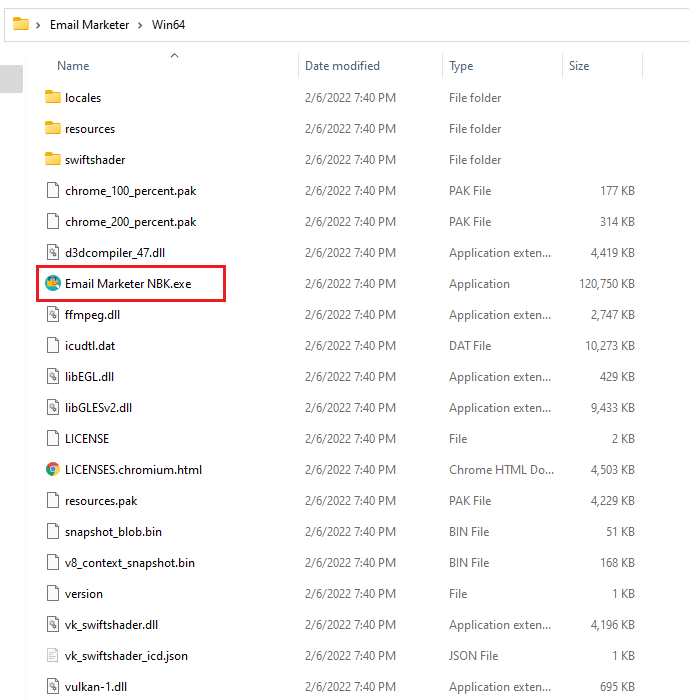Screen dimensions: 689x700
Task: Click the resources.pak file icon
Action: click(x=53, y=500)
